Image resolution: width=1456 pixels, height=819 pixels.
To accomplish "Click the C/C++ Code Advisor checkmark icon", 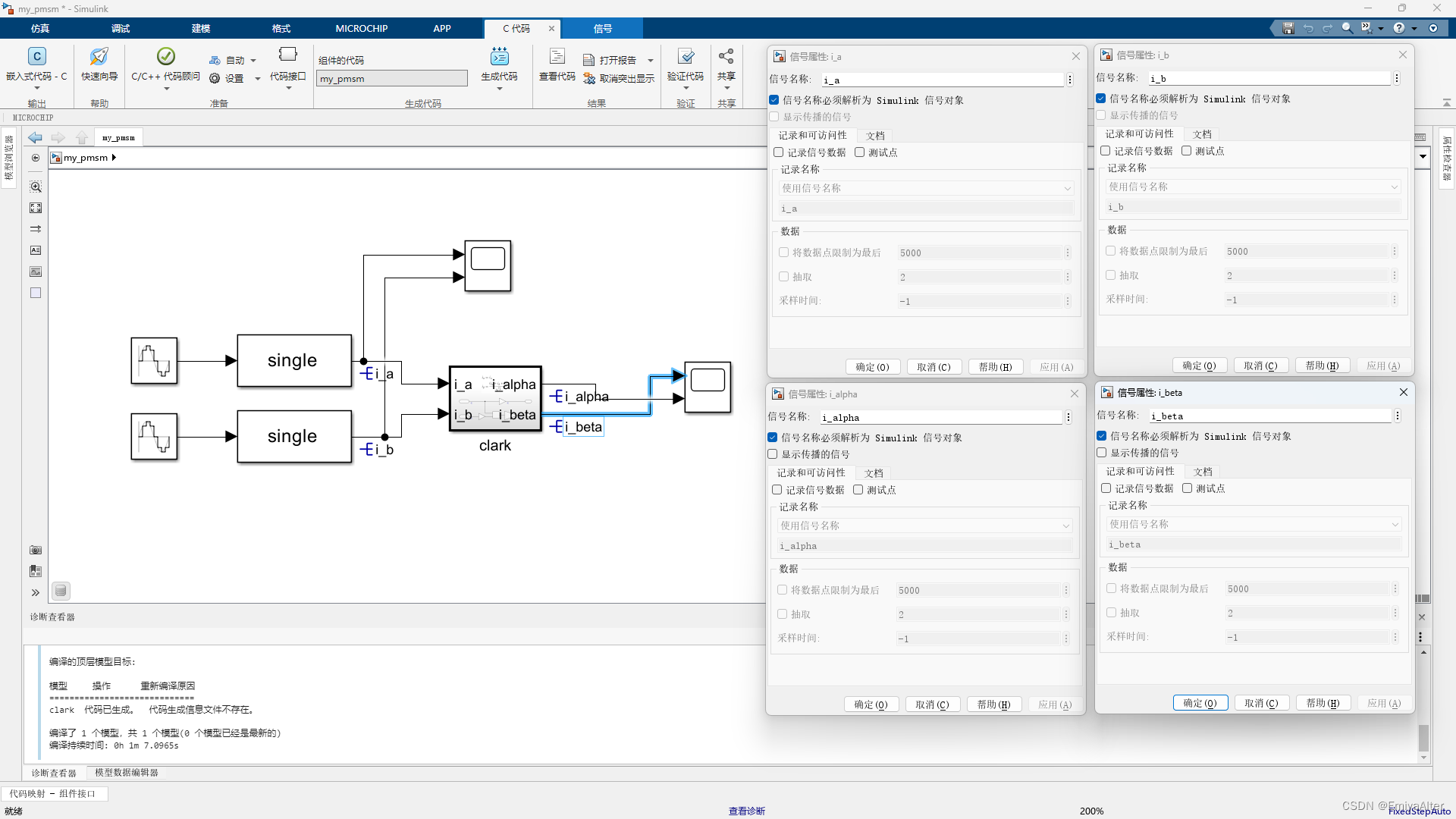I will tap(165, 57).
